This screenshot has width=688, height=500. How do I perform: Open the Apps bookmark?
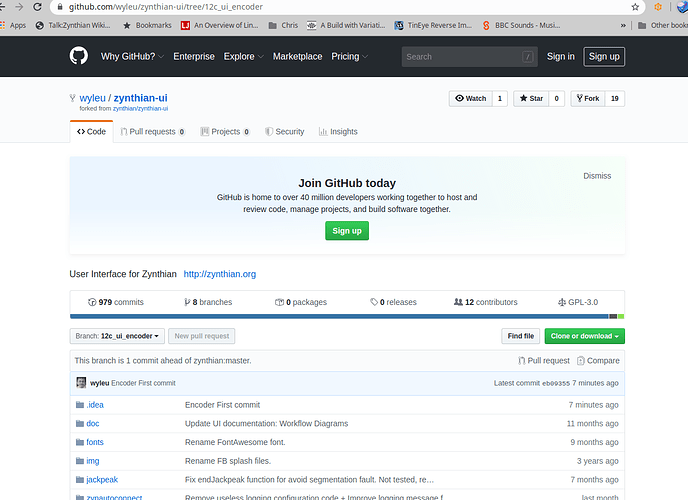(x=13, y=25)
